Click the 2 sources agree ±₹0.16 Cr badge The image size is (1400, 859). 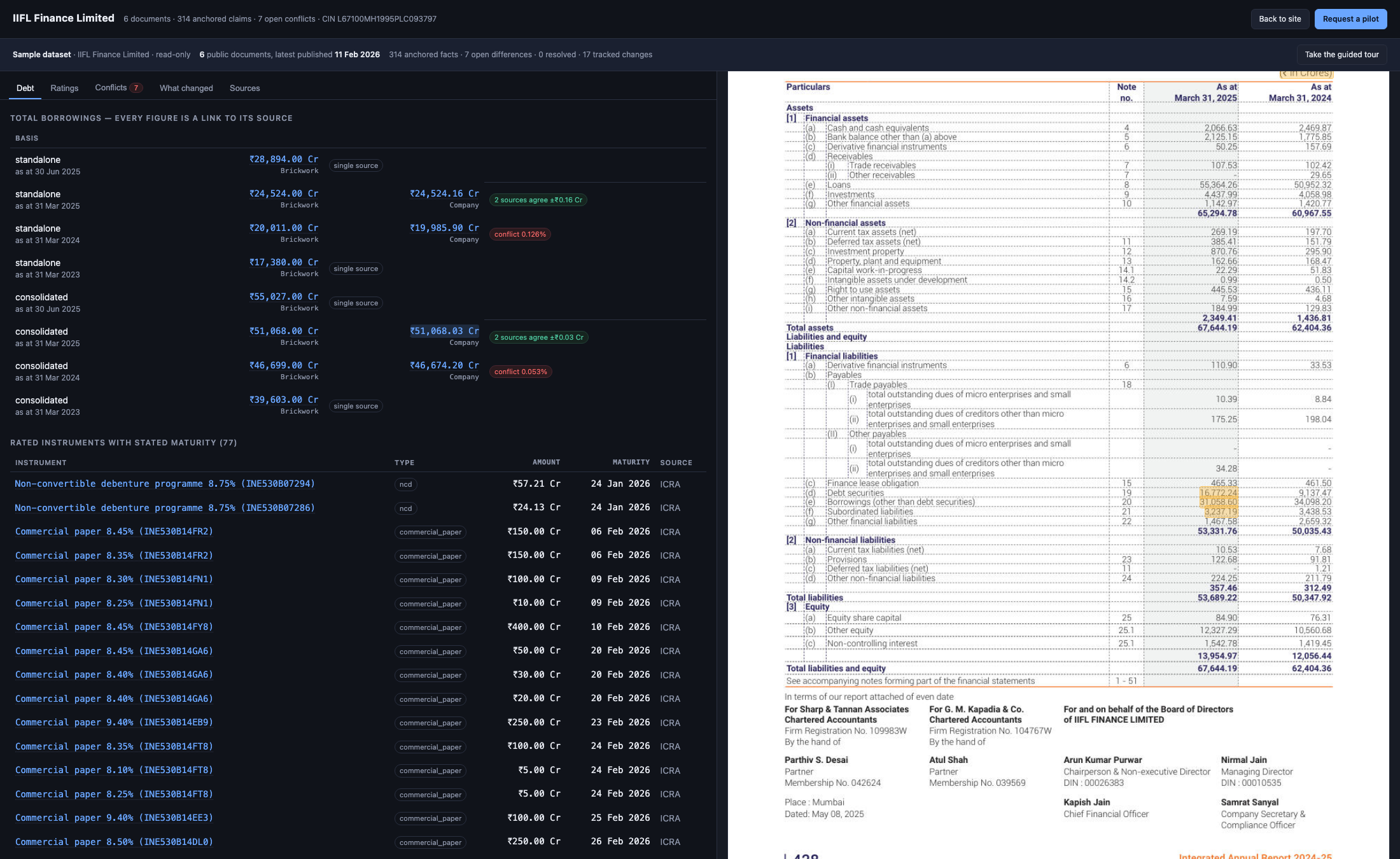538,200
